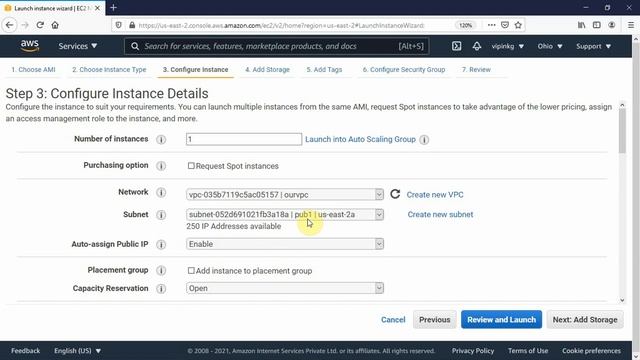
Task: Open Feedback in the footer
Action: [25, 351]
